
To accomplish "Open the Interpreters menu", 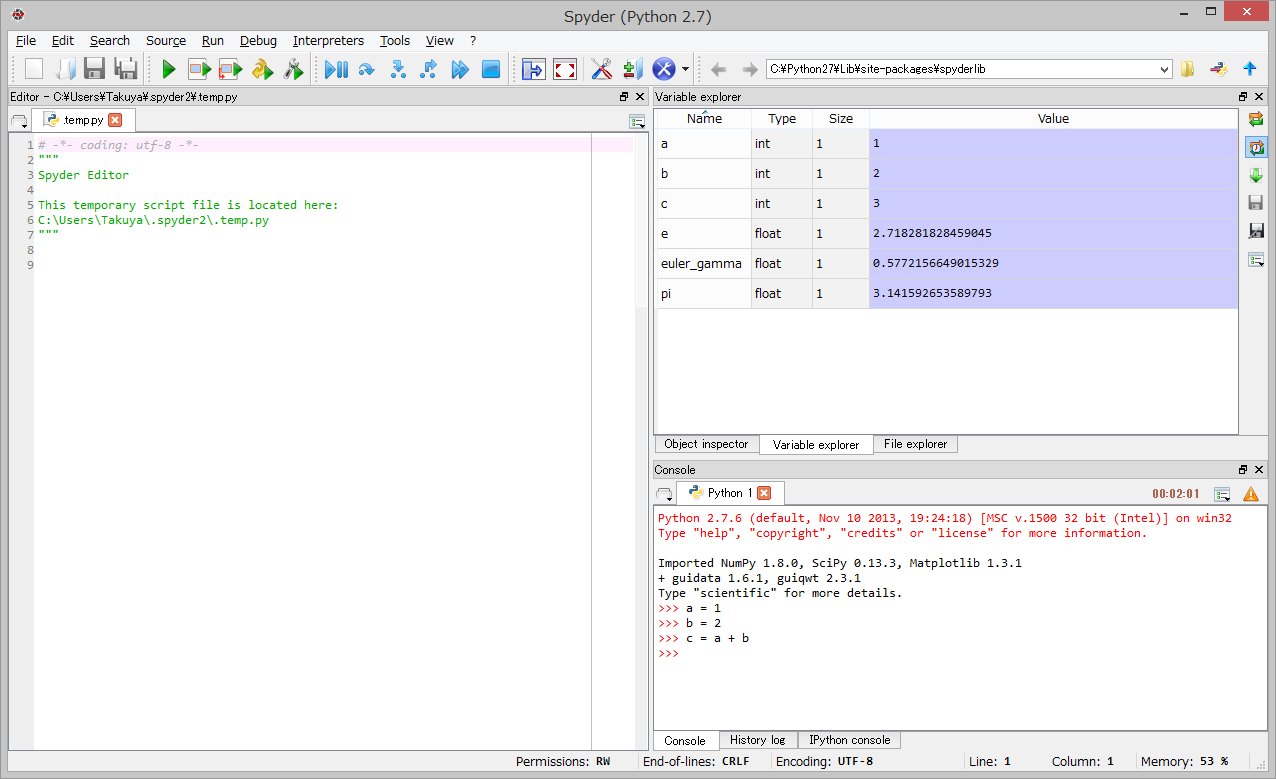I will point(328,41).
